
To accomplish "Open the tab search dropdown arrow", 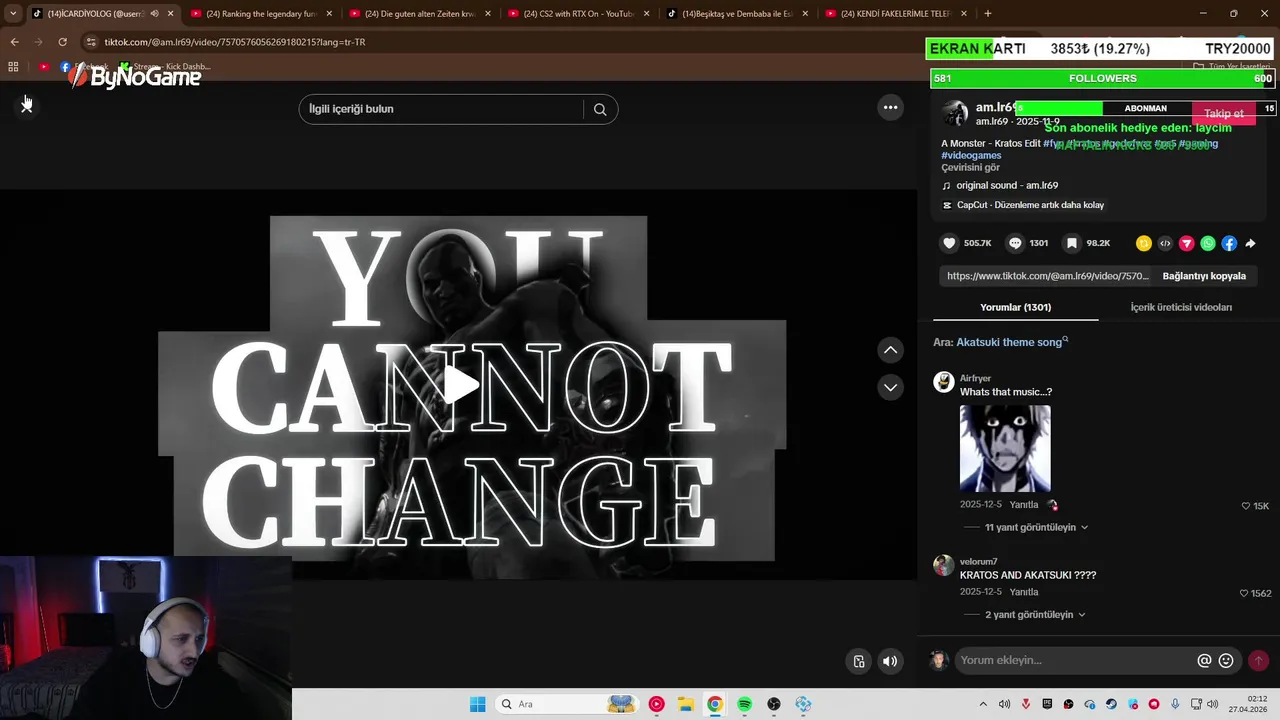I will (13, 14).
